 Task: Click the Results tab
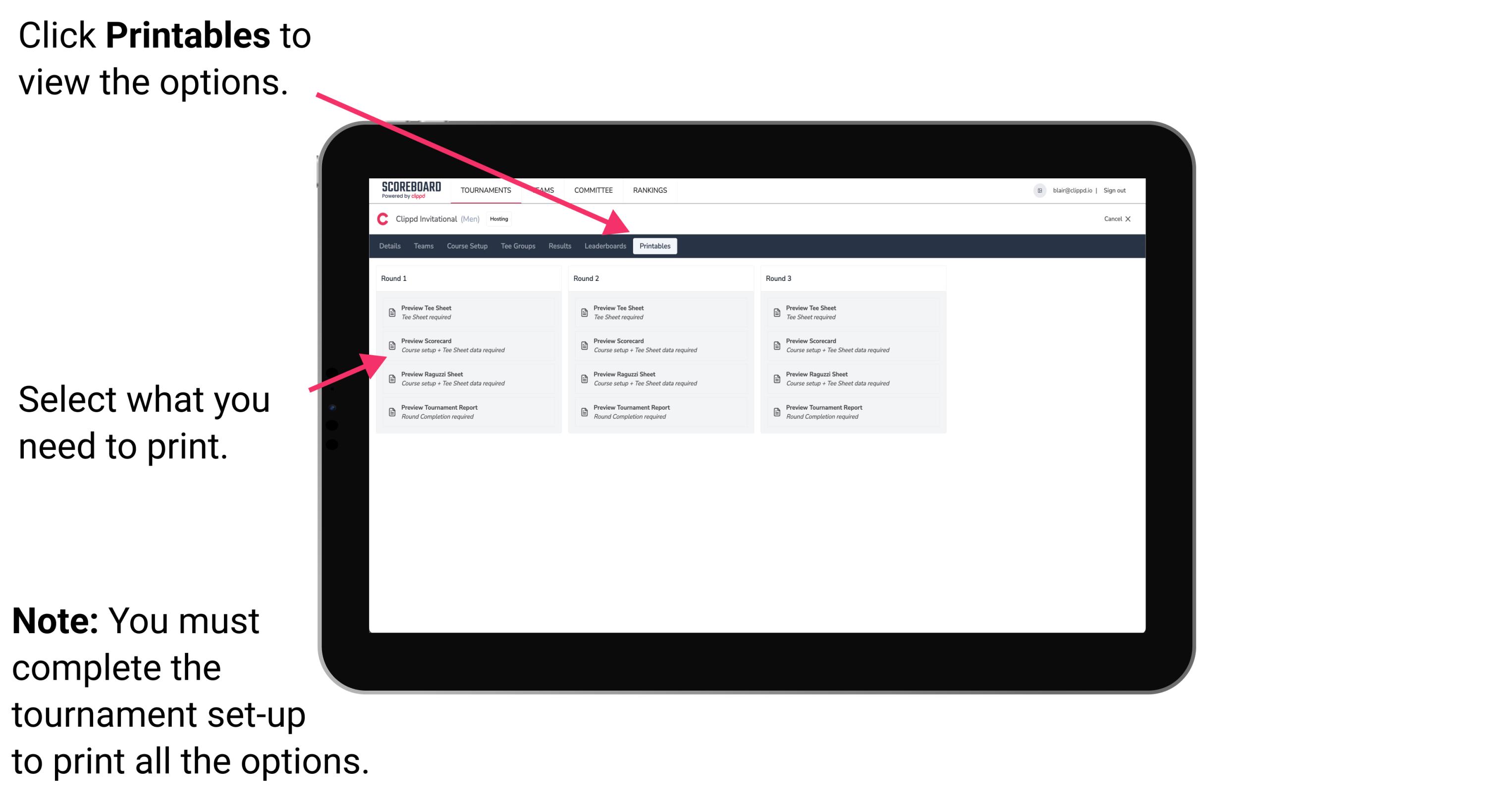pos(559,246)
